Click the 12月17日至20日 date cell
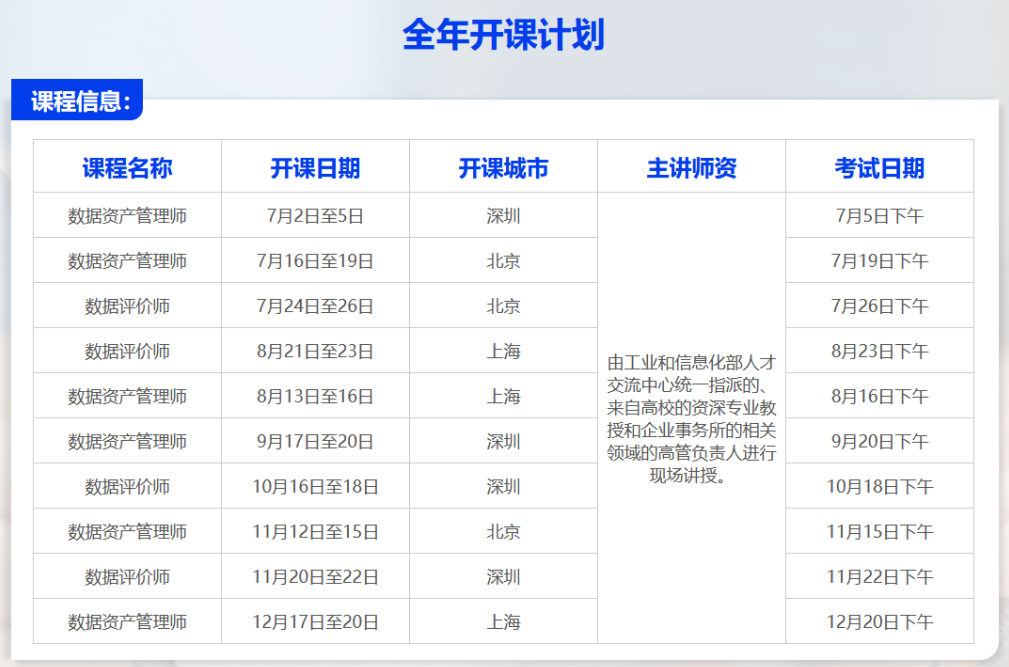The image size is (1009, 667). [x=315, y=622]
